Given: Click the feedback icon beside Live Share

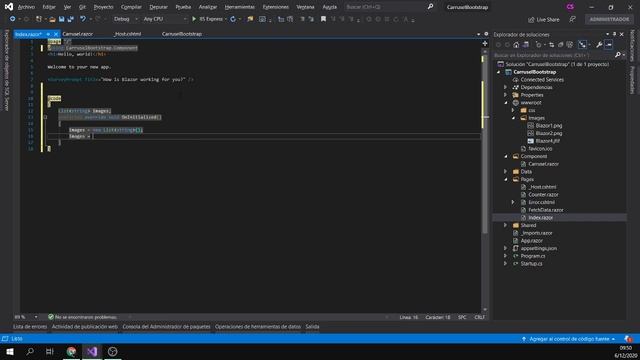Looking at the screenshot, I should [x=573, y=20].
